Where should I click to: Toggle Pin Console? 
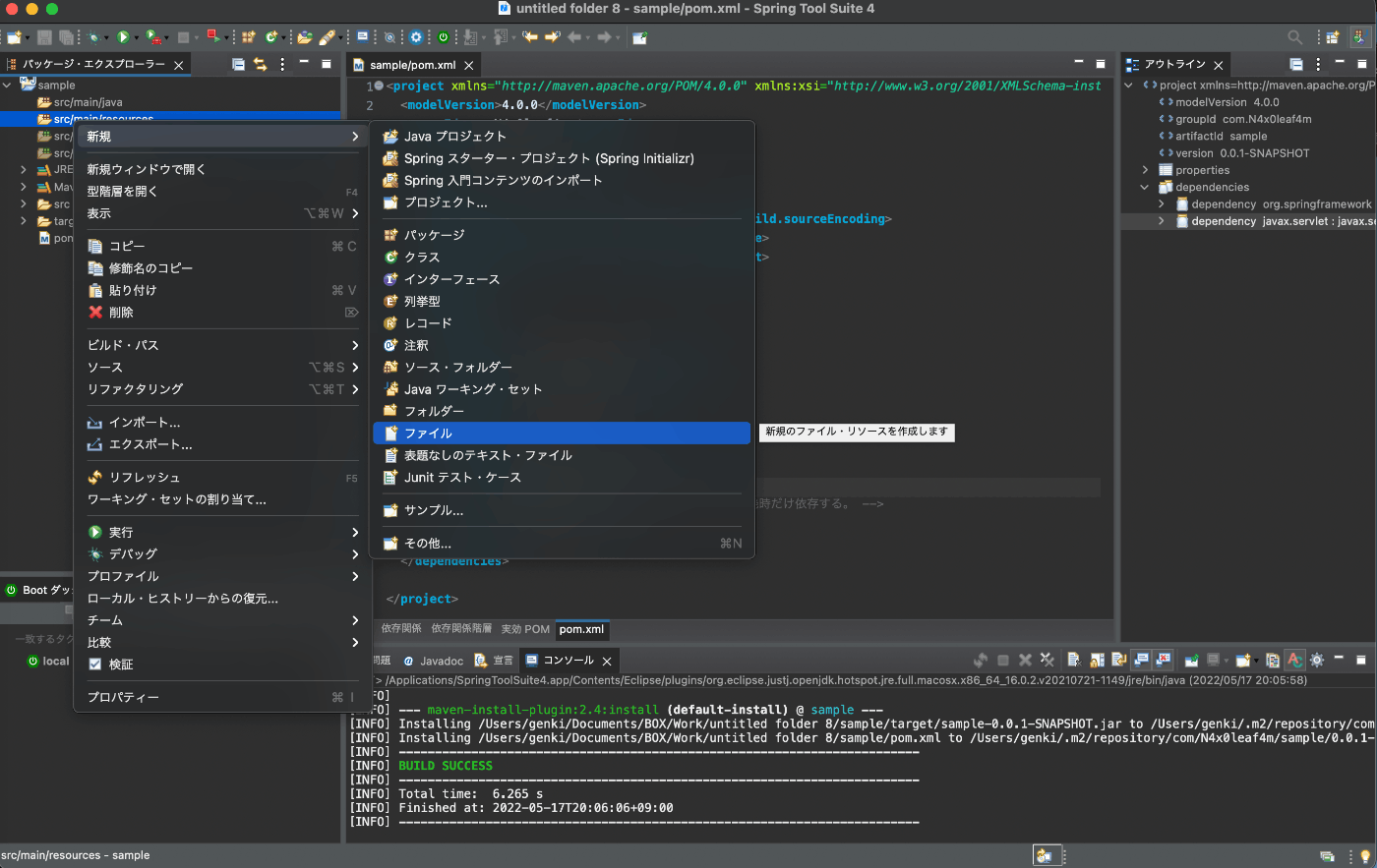click(1191, 661)
